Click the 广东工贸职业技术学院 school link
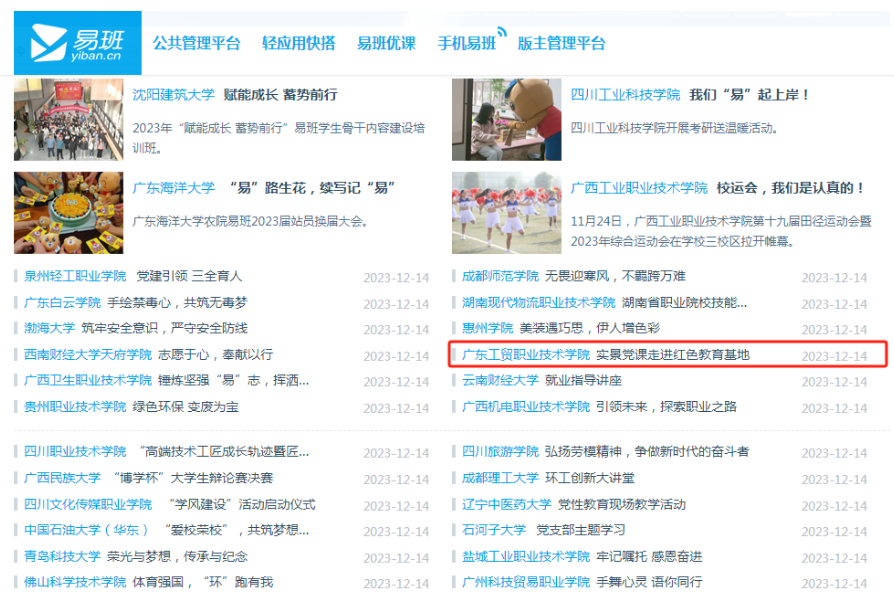 [x=525, y=354]
